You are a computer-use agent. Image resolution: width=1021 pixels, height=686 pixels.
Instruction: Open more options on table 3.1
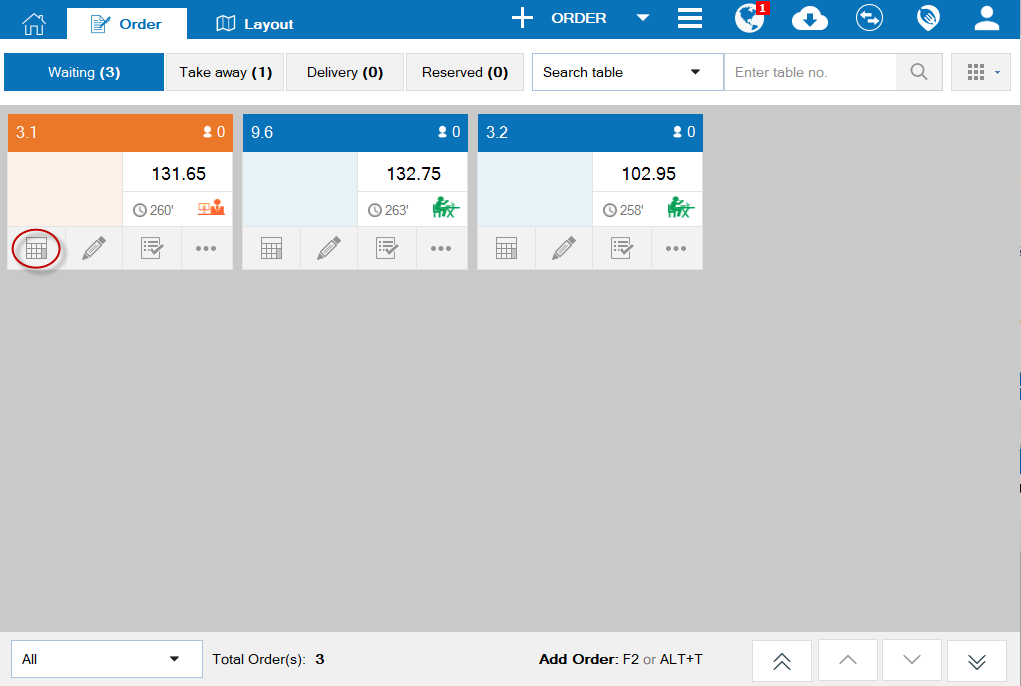click(206, 249)
